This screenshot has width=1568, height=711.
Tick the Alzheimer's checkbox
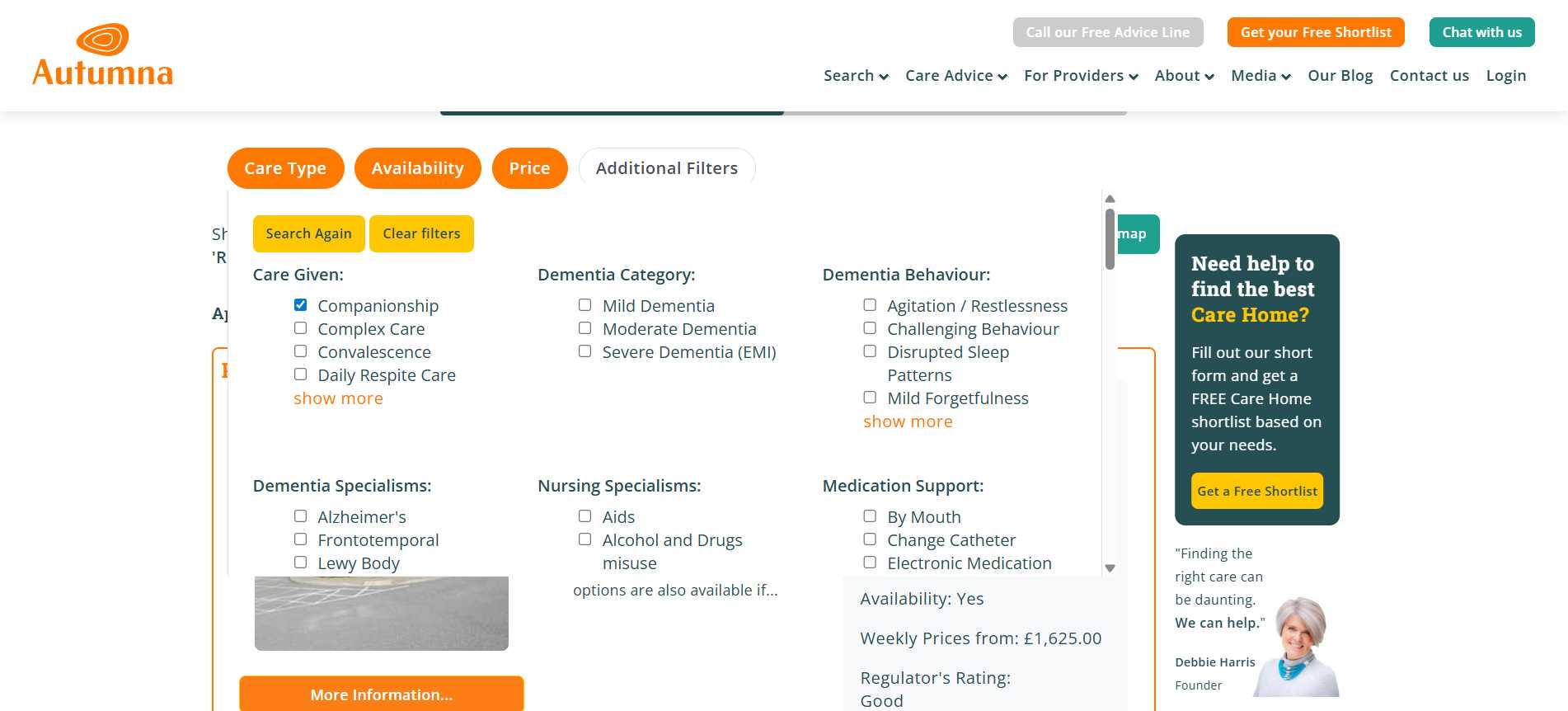tap(301, 516)
